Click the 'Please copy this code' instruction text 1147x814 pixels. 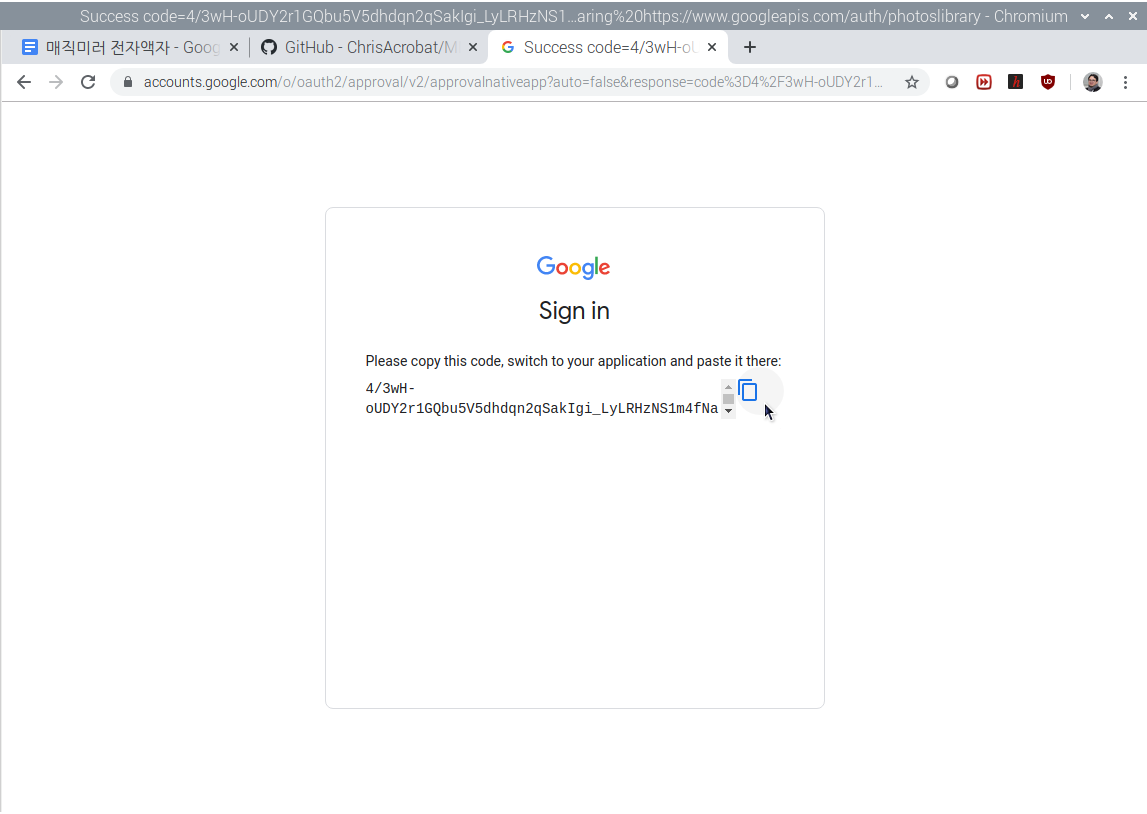574,361
